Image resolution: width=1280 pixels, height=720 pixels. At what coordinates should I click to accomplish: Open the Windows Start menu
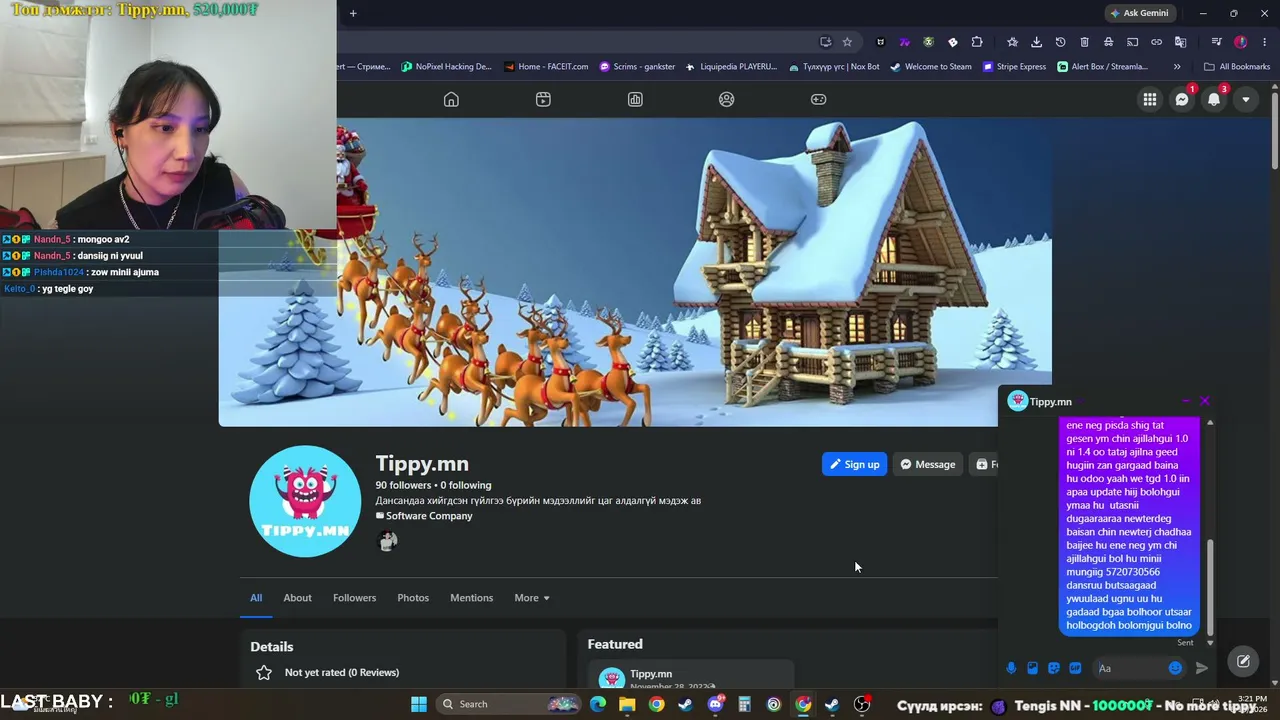coord(419,704)
